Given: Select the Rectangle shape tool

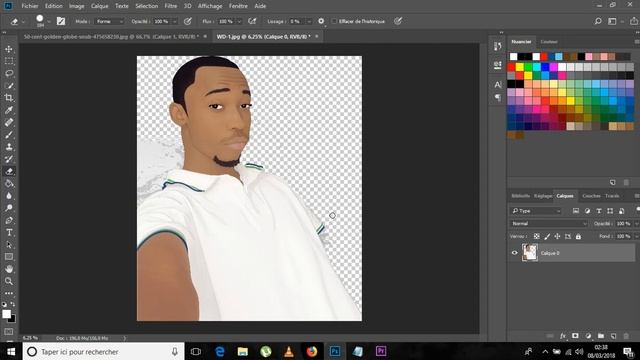Looking at the screenshot, I should (x=9, y=257).
